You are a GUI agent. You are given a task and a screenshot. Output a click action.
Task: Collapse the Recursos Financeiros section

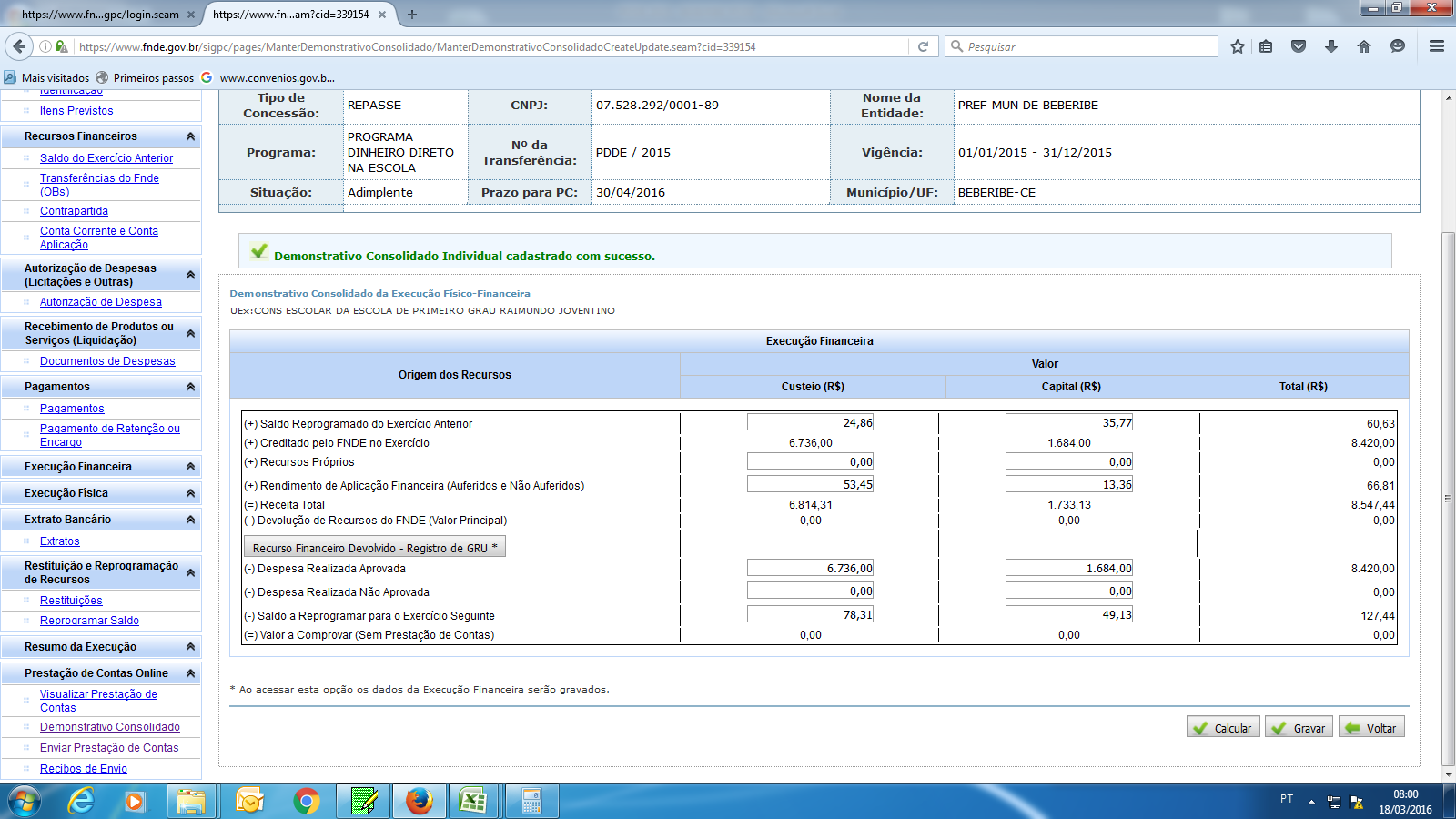point(190,136)
